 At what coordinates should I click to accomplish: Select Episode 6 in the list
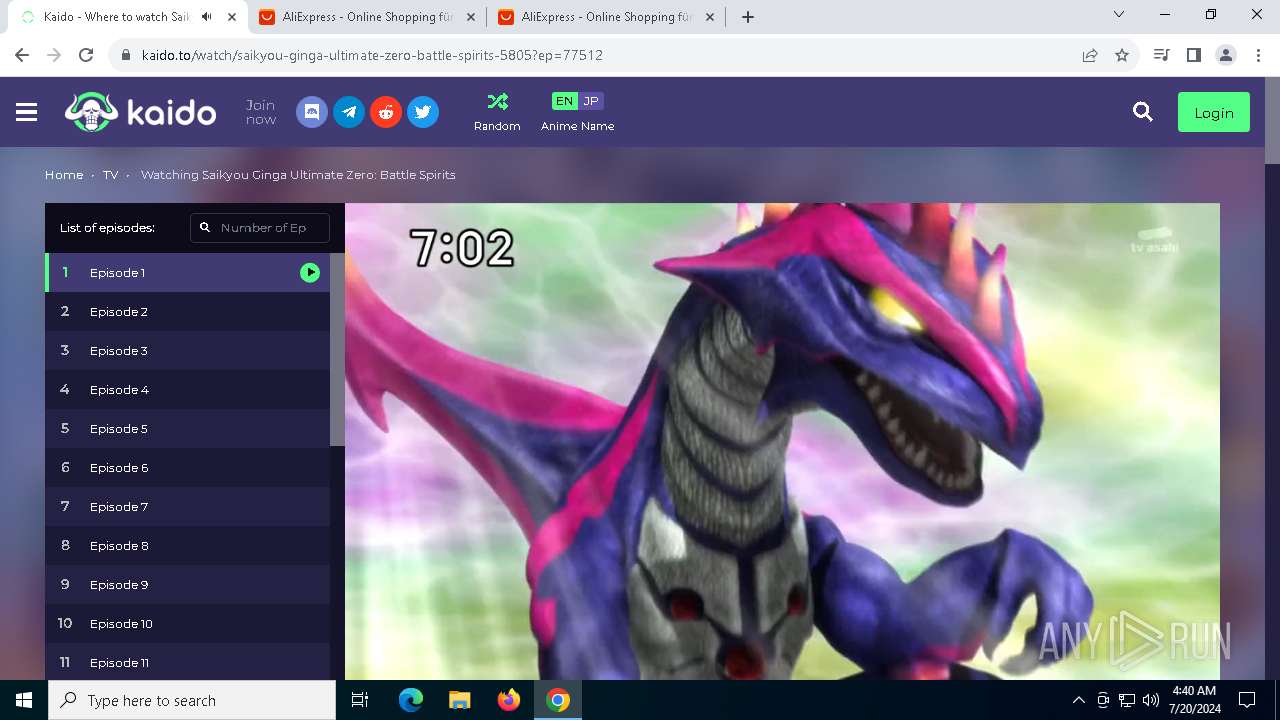tap(187, 467)
